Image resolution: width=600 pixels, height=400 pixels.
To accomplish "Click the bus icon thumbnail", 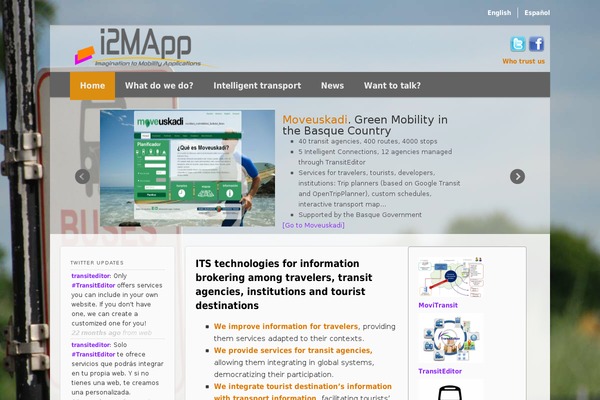I will (x=451, y=390).
